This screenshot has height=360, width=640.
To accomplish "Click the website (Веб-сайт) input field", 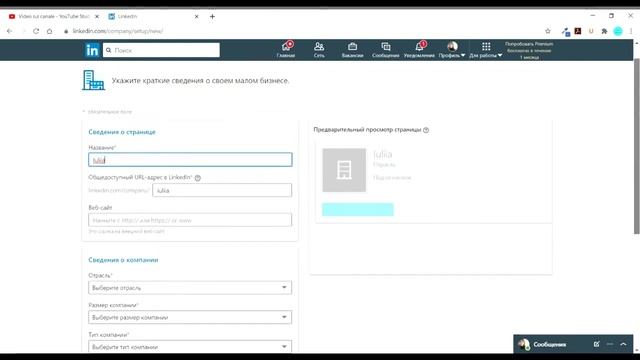I will pos(190,220).
